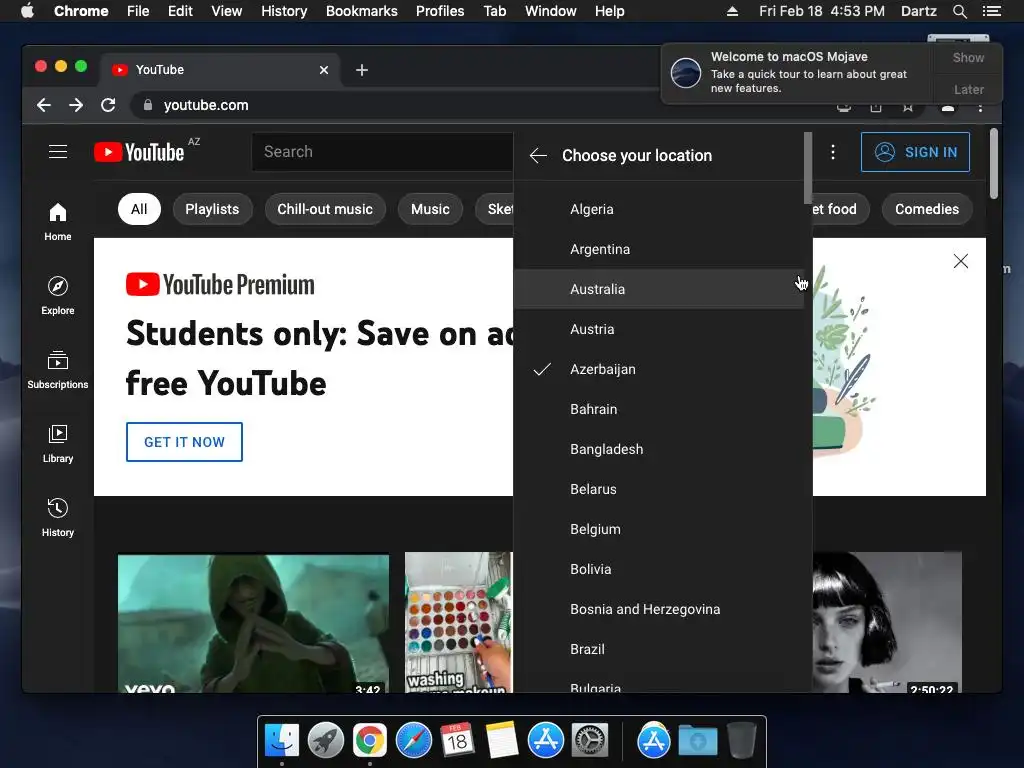The width and height of the screenshot is (1024, 768).
Task: Open Explore in the sidebar
Action: point(57,296)
